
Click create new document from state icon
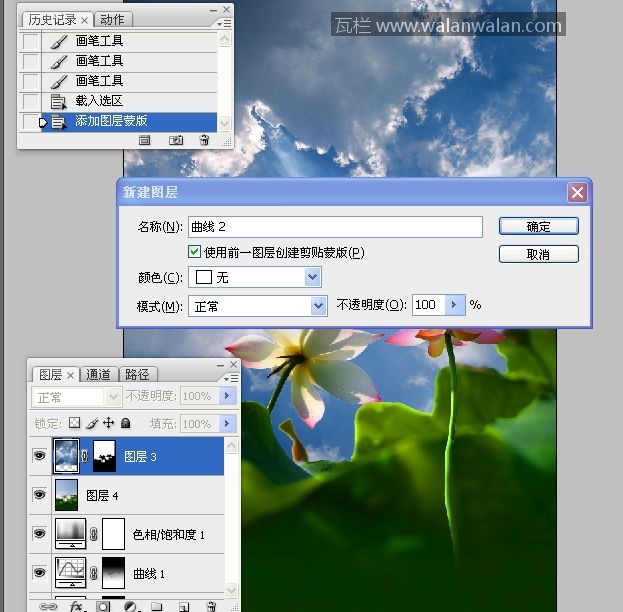pyautogui.click(x=145, y=141)
